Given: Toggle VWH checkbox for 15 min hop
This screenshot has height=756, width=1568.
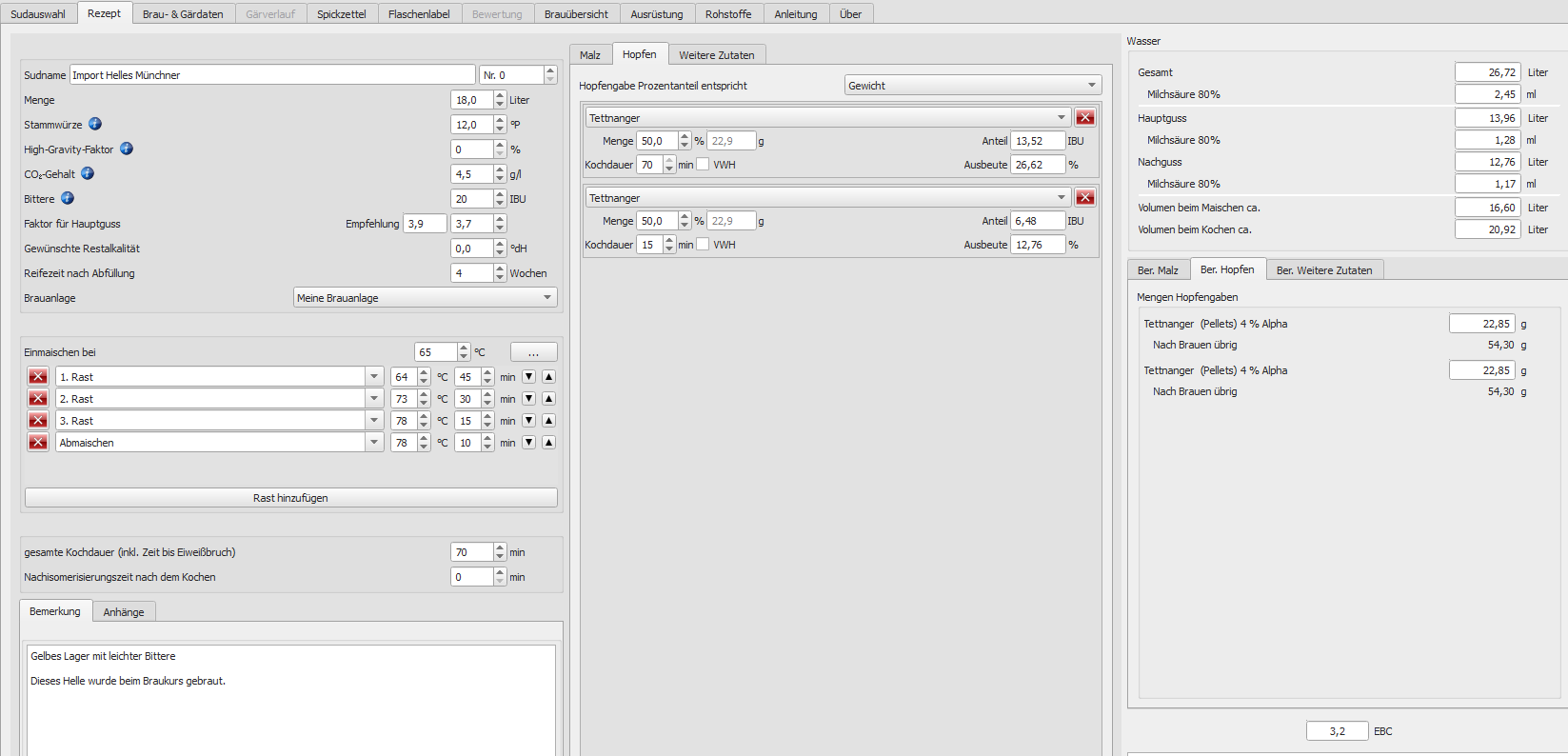Looking at the screenshot, I should [x=704, y=245].
